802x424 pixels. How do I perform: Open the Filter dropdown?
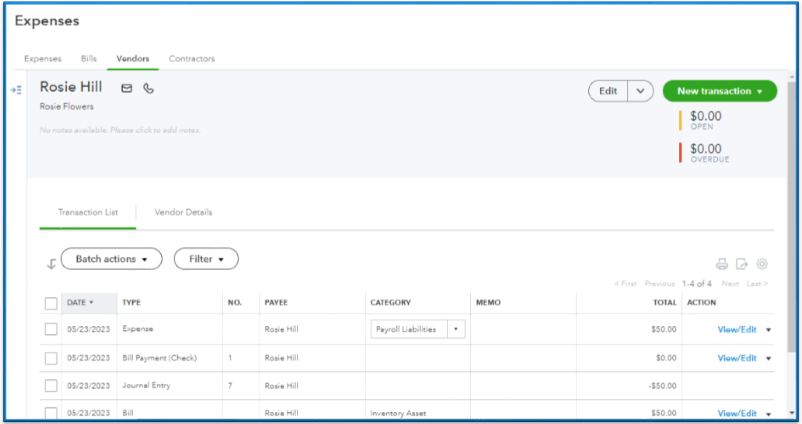[x=206, y=259]
